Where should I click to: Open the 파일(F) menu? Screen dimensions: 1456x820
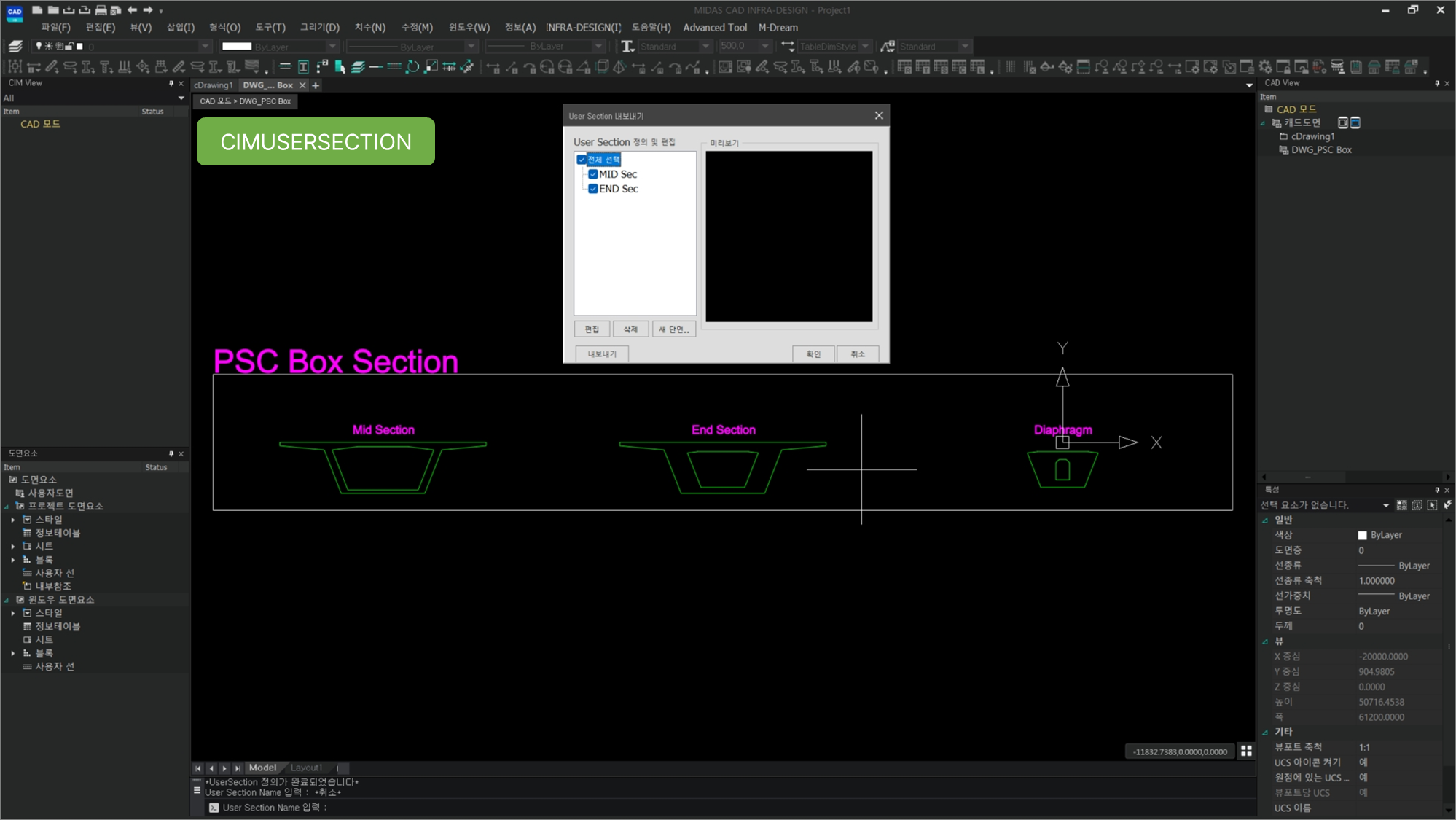coord(55,28)
